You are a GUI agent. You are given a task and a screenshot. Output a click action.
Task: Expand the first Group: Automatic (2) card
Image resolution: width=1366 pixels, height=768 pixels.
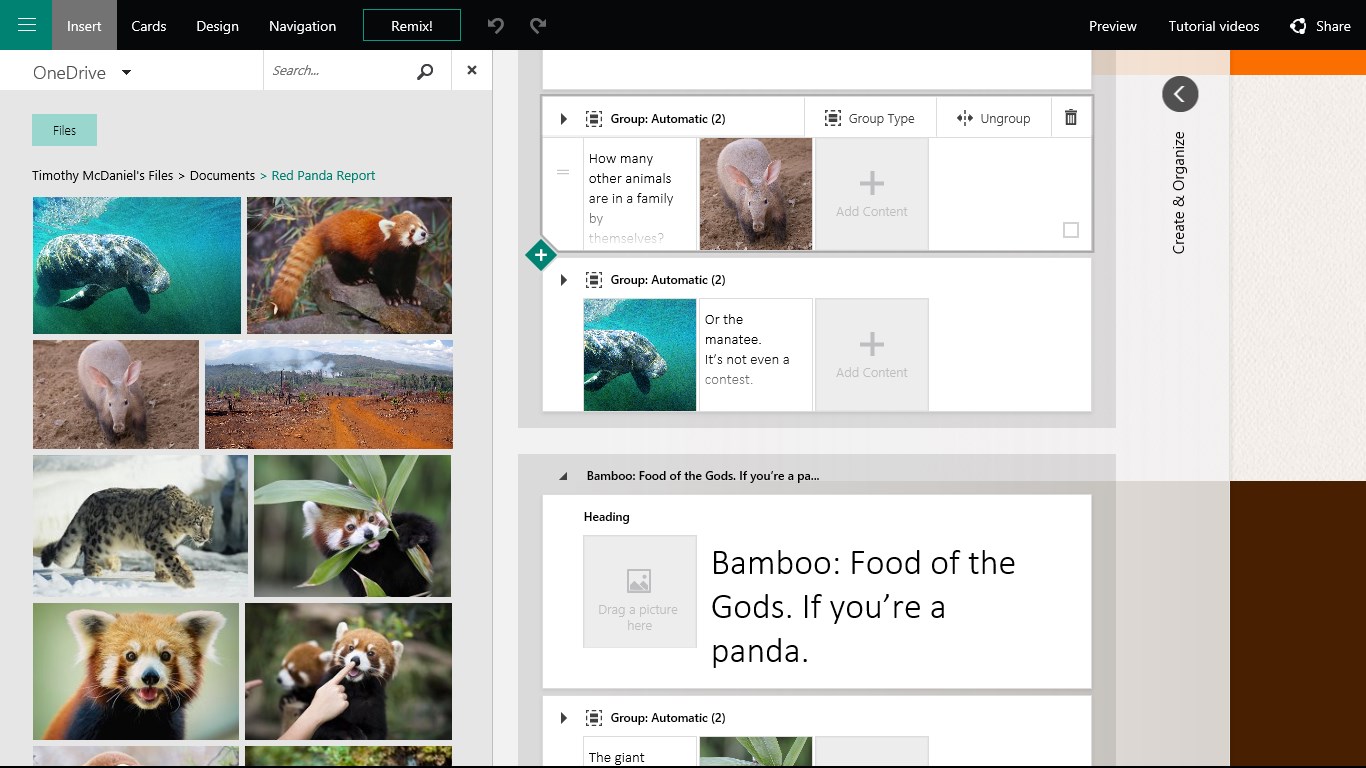click(563, 119)
